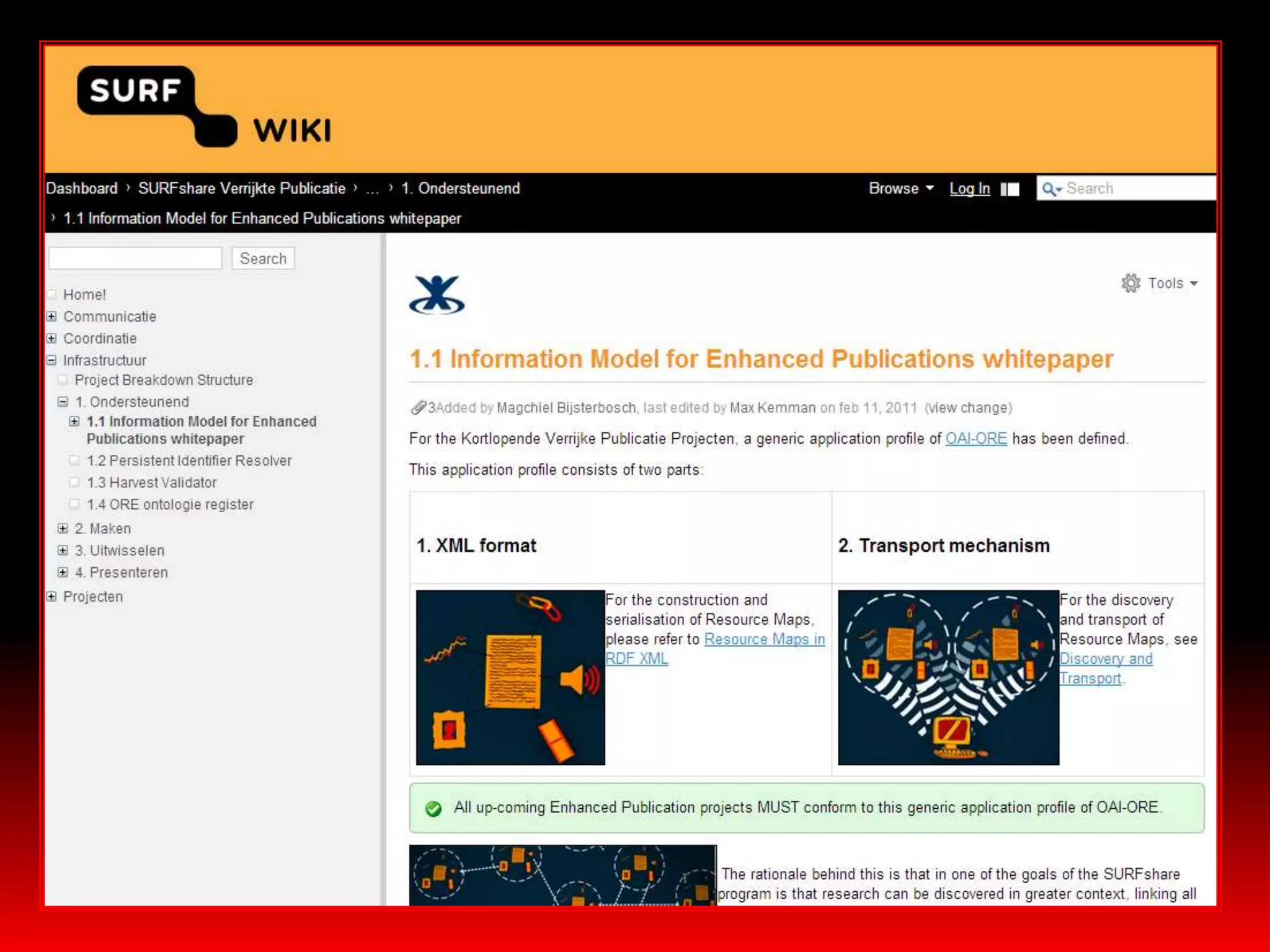Click the blue Confluence space logo
Viewport: 1270px width, 952px height.
point(437,295)
